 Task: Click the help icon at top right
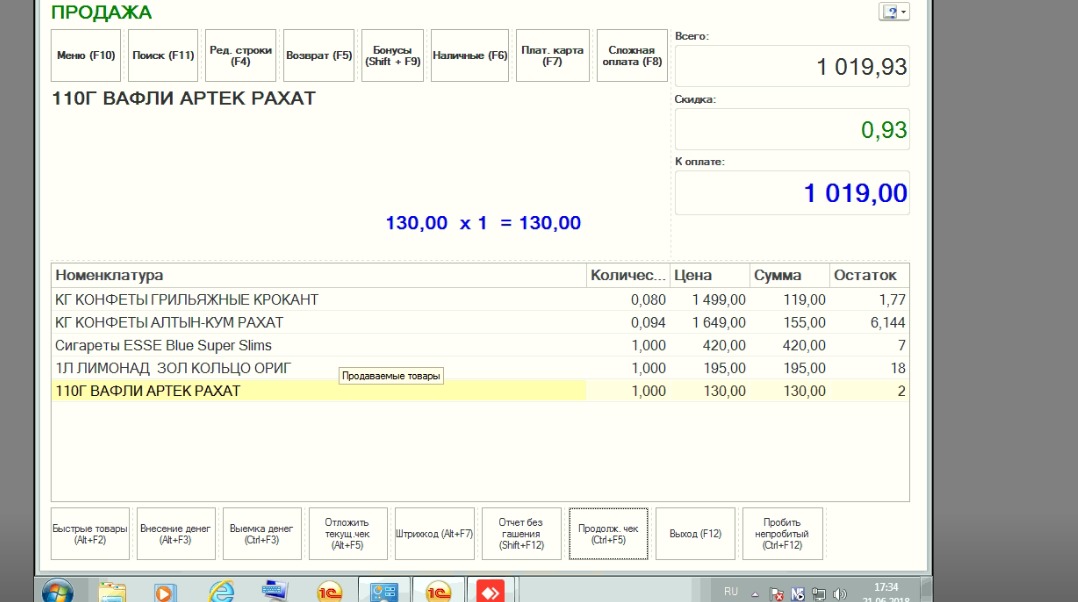tap(890, 12)
